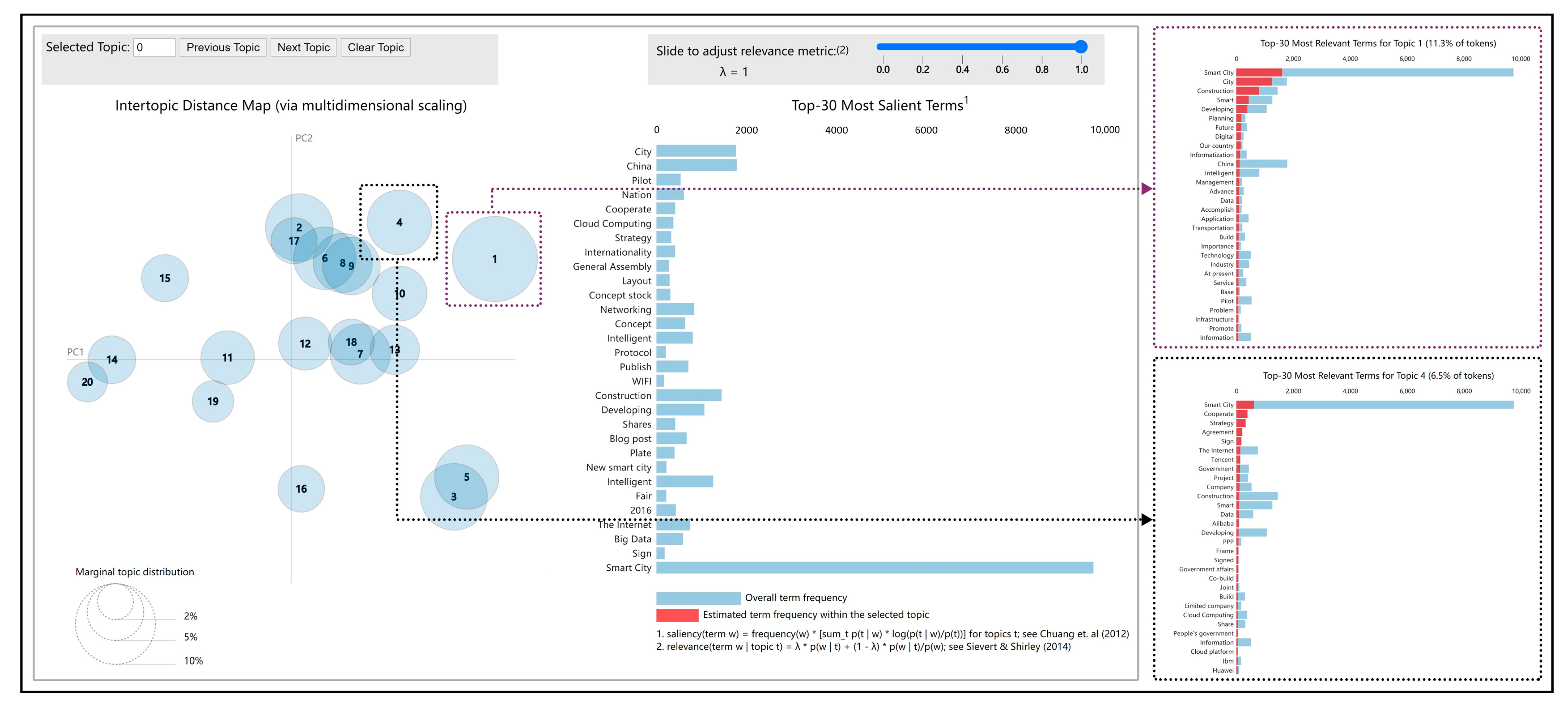1568x705 pixels.
Task: Click the Selected Topic input field
Action: click(154, 47)
